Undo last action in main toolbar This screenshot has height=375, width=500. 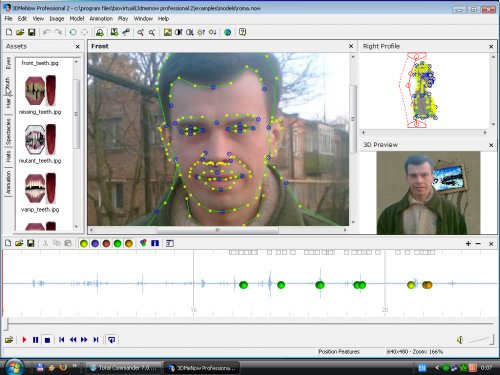(46, 32)
